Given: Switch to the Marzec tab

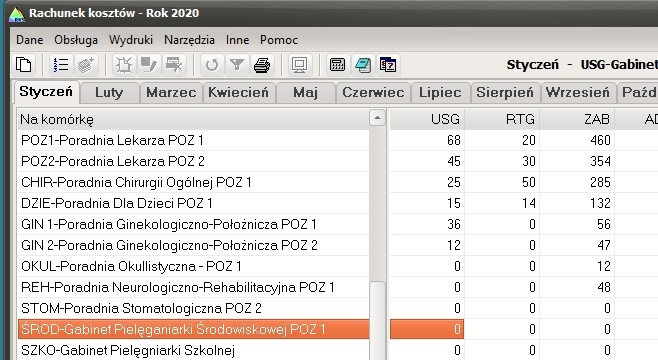Looking at the screenshot, I should pos(171,92).
